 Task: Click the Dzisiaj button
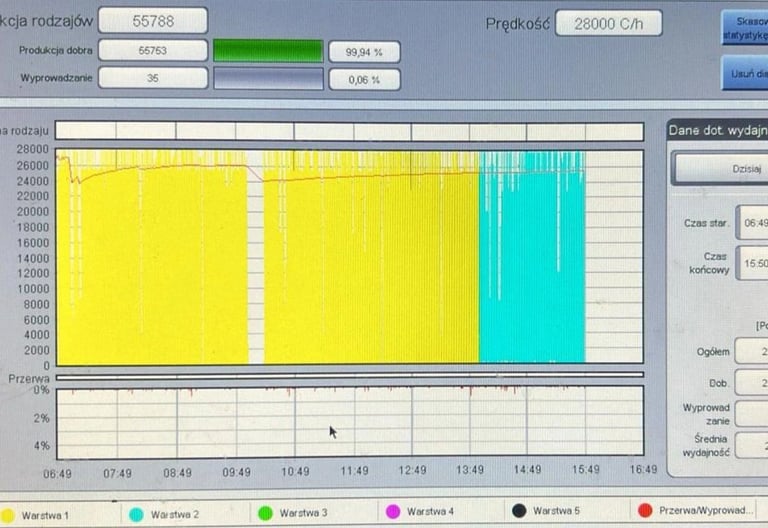[722, 168]
